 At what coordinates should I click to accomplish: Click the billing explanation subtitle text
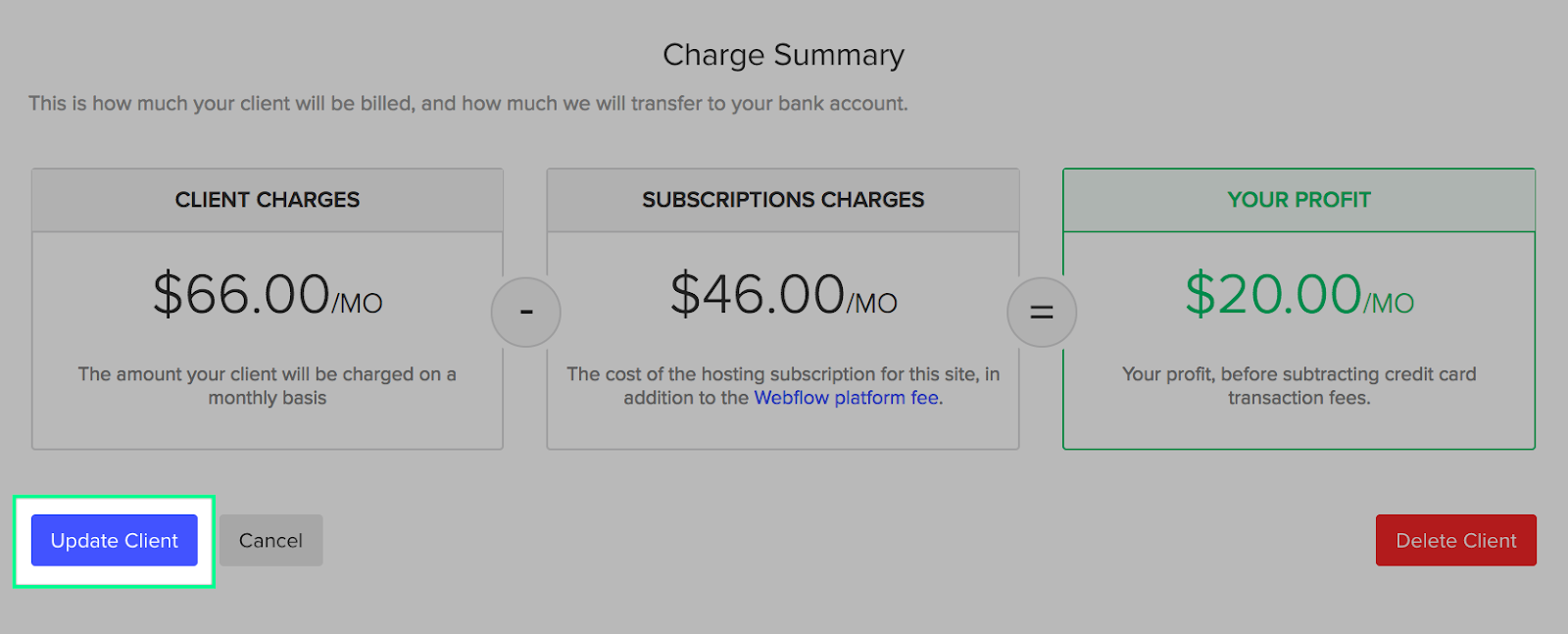coord(467,104)
